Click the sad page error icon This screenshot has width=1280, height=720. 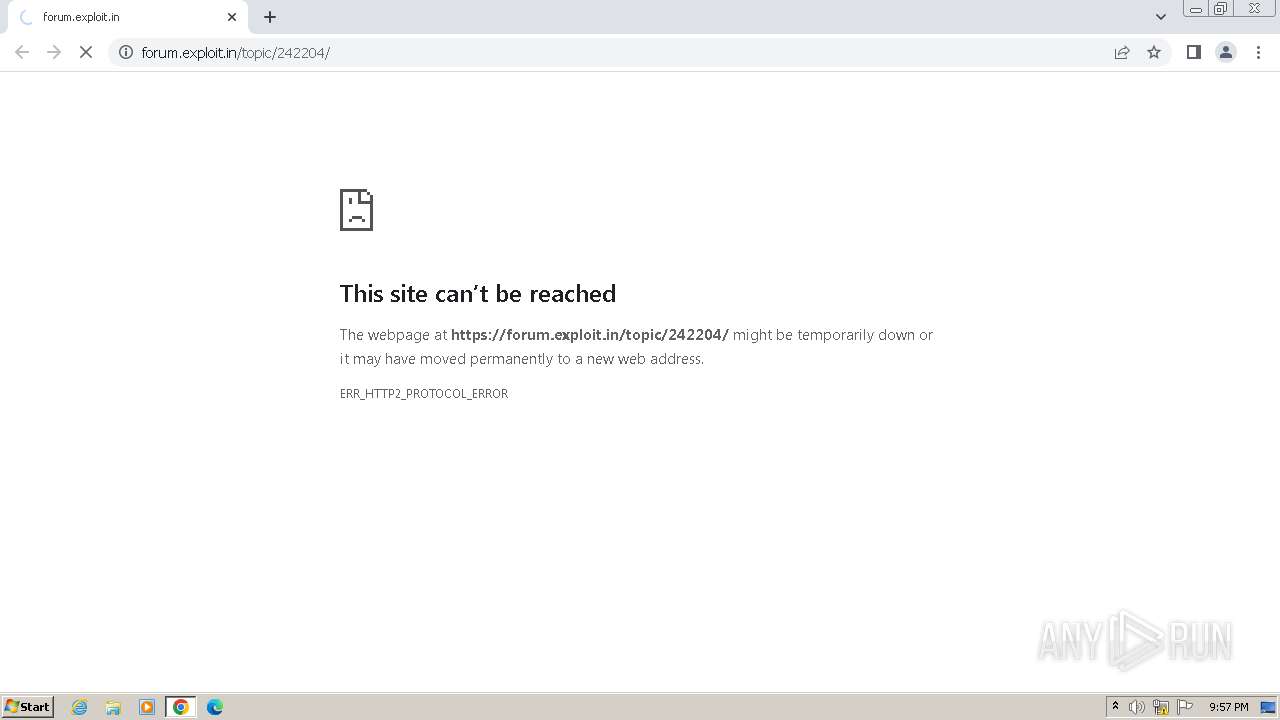(x=356, y=210)
